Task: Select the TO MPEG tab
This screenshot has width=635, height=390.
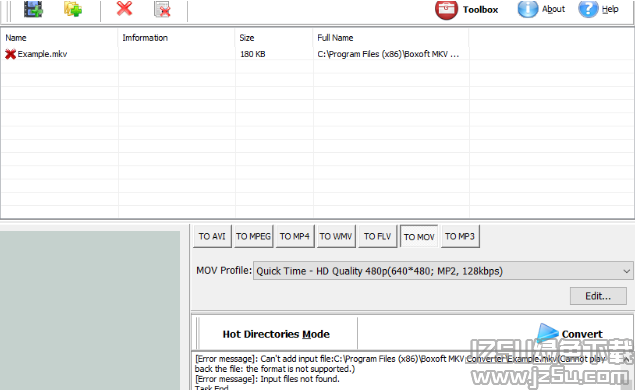Action: 254,237
